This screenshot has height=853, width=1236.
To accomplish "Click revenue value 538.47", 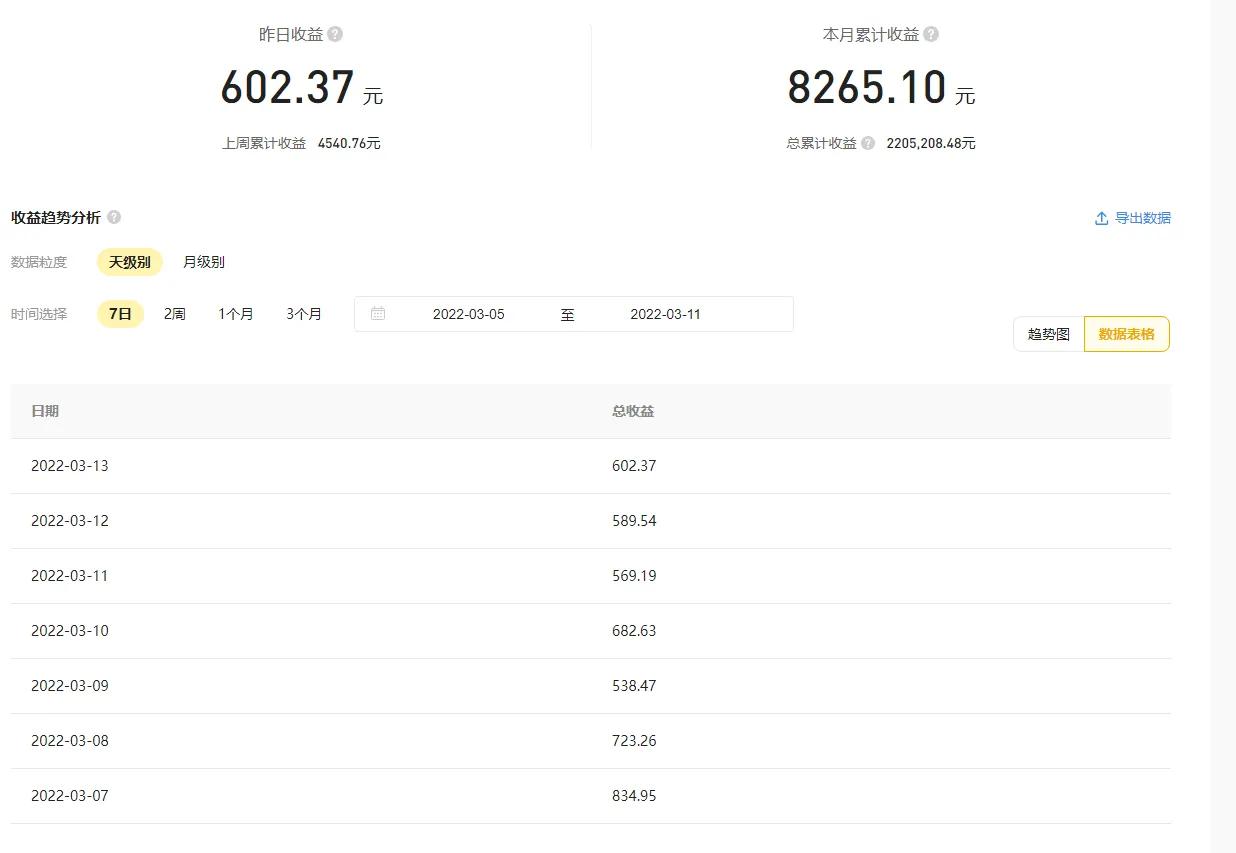I will pos(634,686).
